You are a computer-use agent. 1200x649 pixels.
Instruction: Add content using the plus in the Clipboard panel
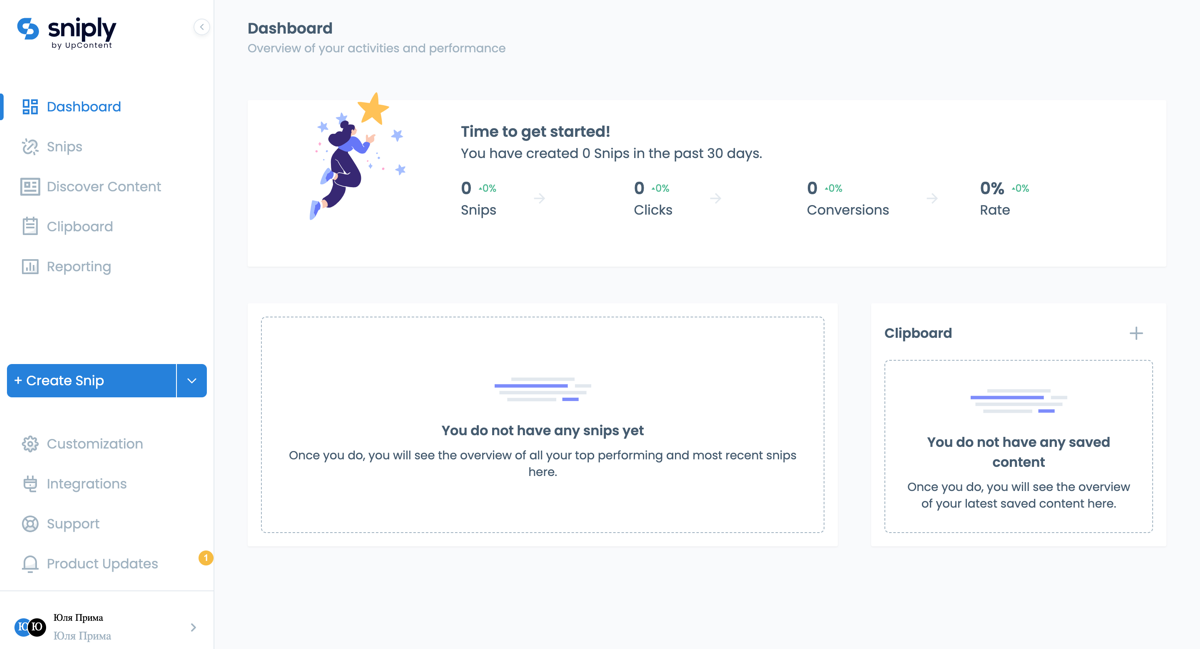[1136, 333]
